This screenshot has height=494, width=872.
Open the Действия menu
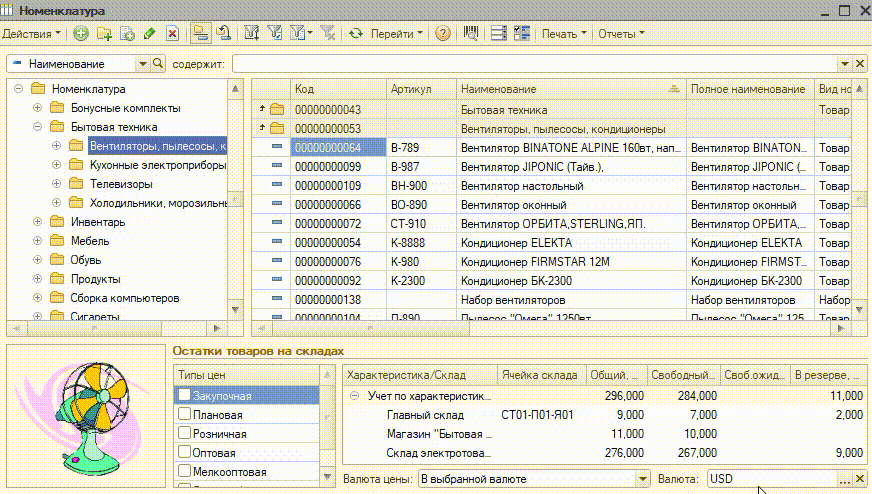coord(33,33)
